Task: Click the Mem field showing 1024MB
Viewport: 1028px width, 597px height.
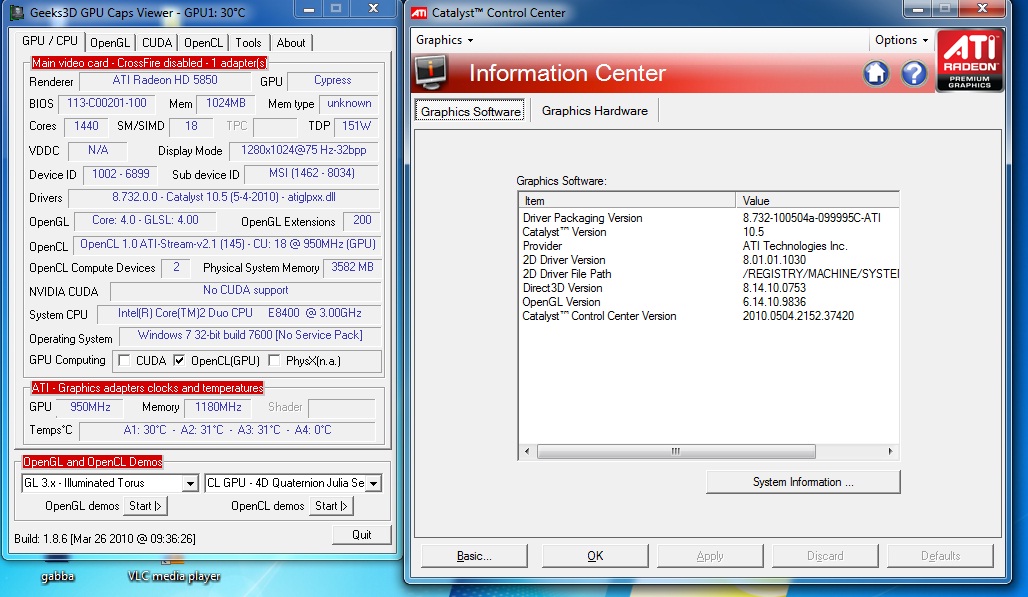Action: [x=226, y=104]
